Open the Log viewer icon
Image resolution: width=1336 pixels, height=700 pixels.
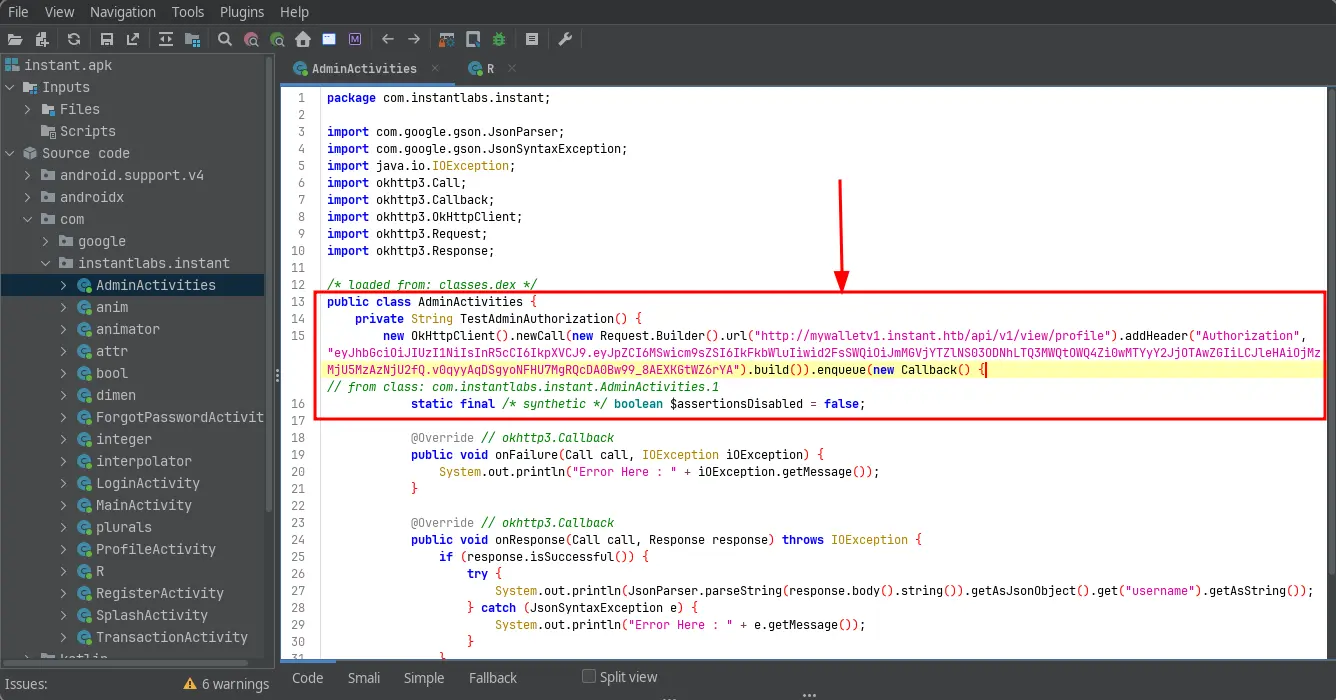[532, 39]
